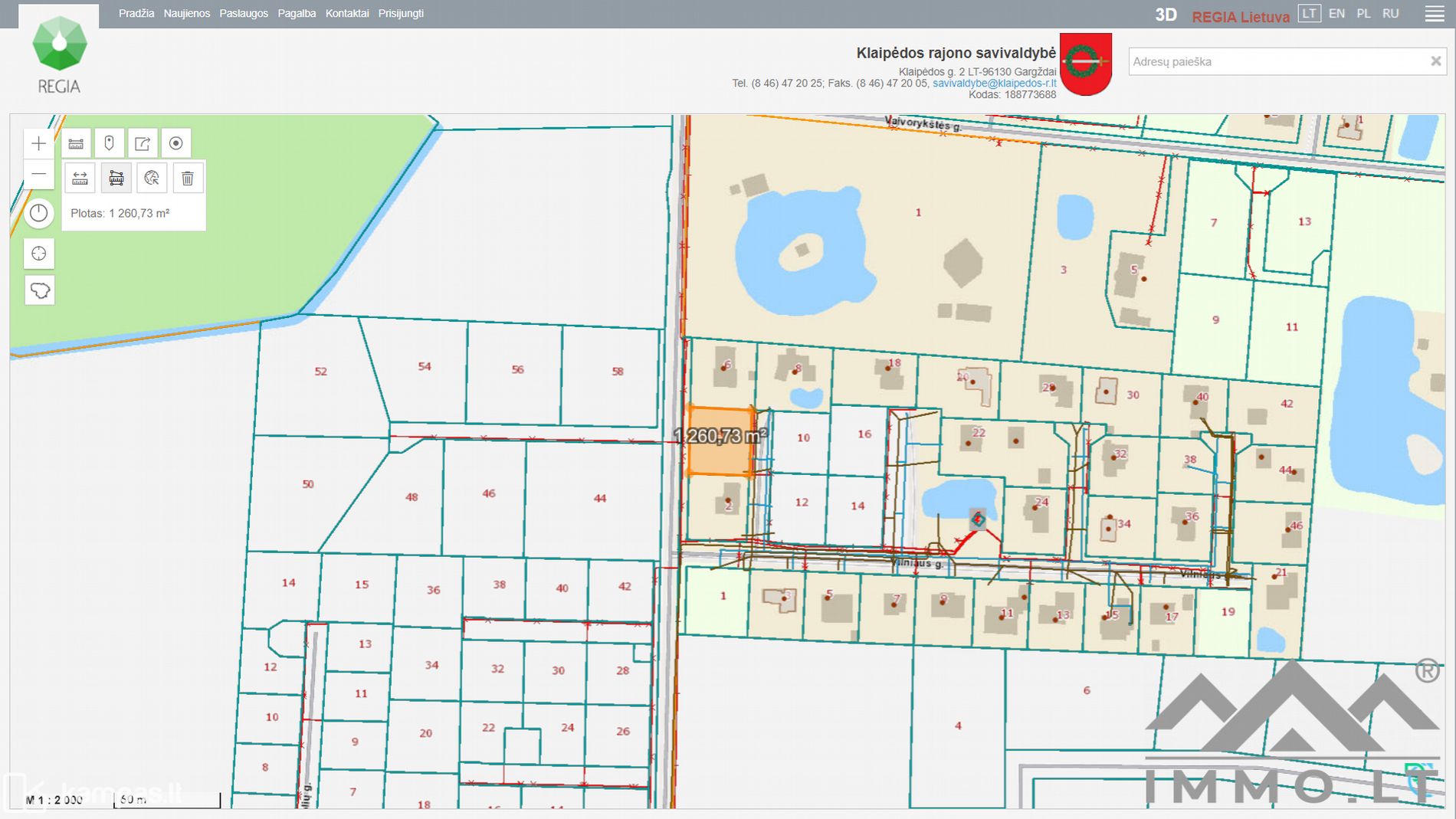The width and height of the screenshot is (1456, 819).
Task: Toggle the area measurement tool
Action: [116, 179]
